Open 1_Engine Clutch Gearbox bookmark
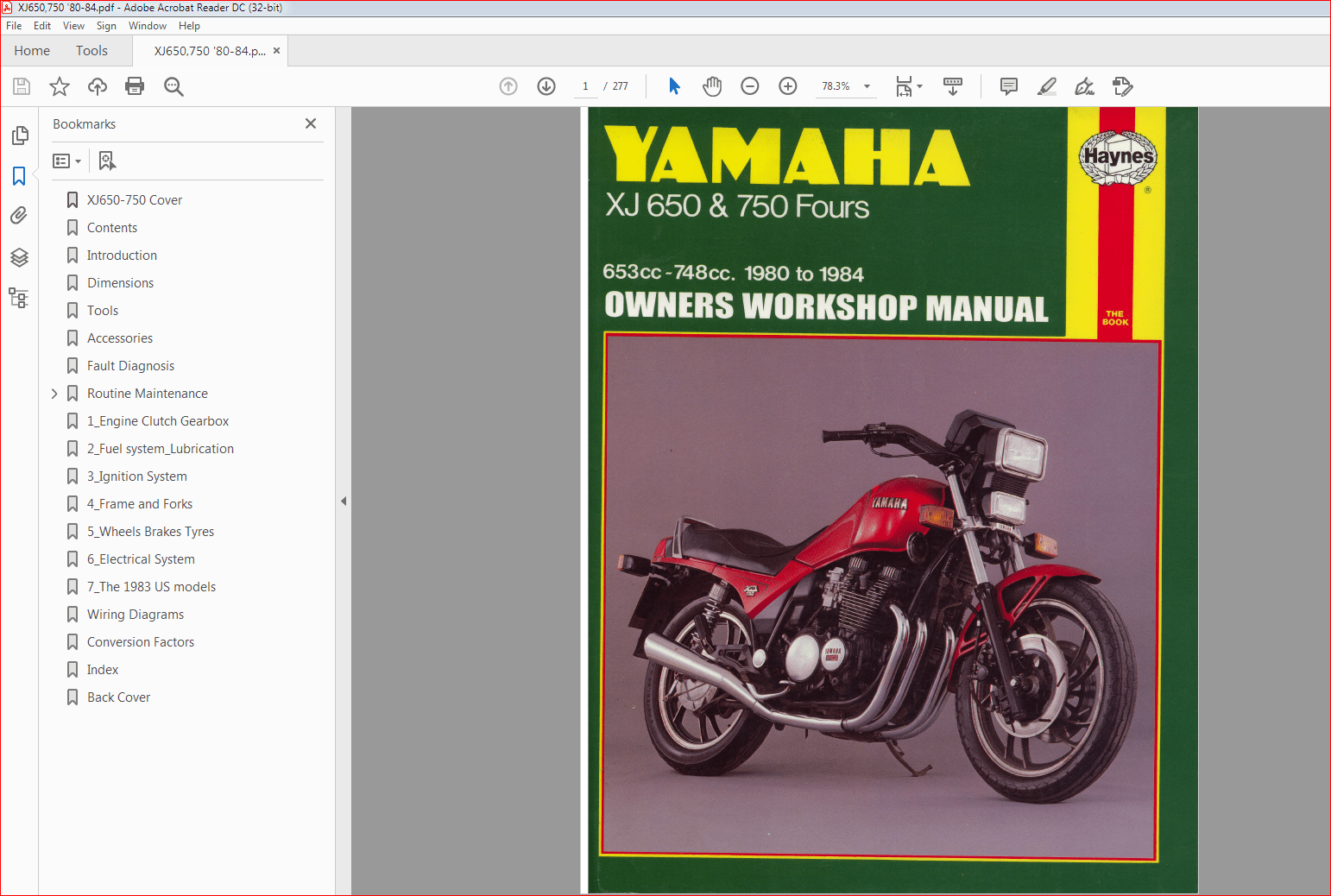 [158, 421]
